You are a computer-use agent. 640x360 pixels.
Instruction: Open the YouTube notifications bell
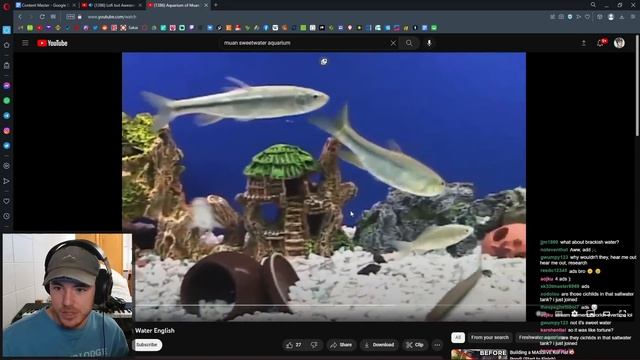(600, 43)
